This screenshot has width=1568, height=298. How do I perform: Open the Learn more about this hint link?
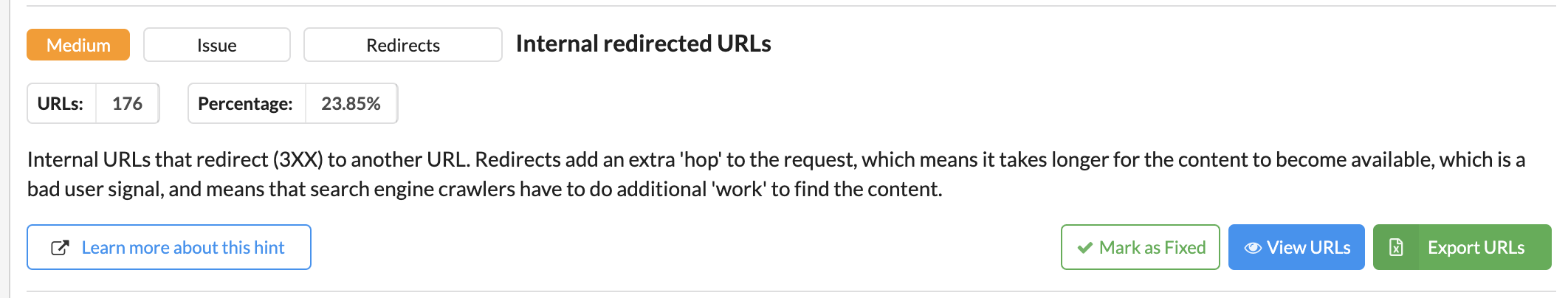(169, 247)
